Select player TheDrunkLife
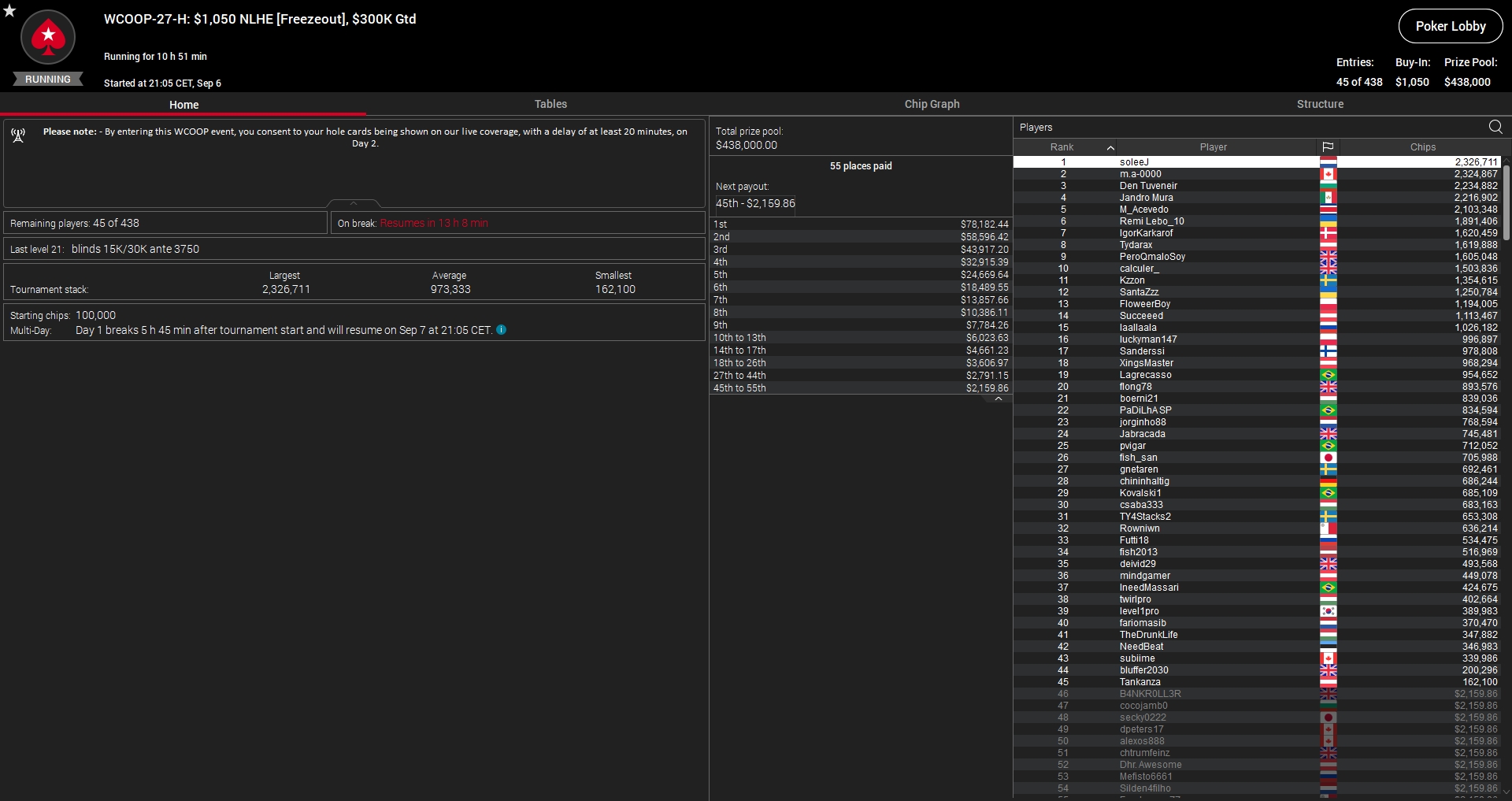1512x801 pixels. coord(1258,635)
